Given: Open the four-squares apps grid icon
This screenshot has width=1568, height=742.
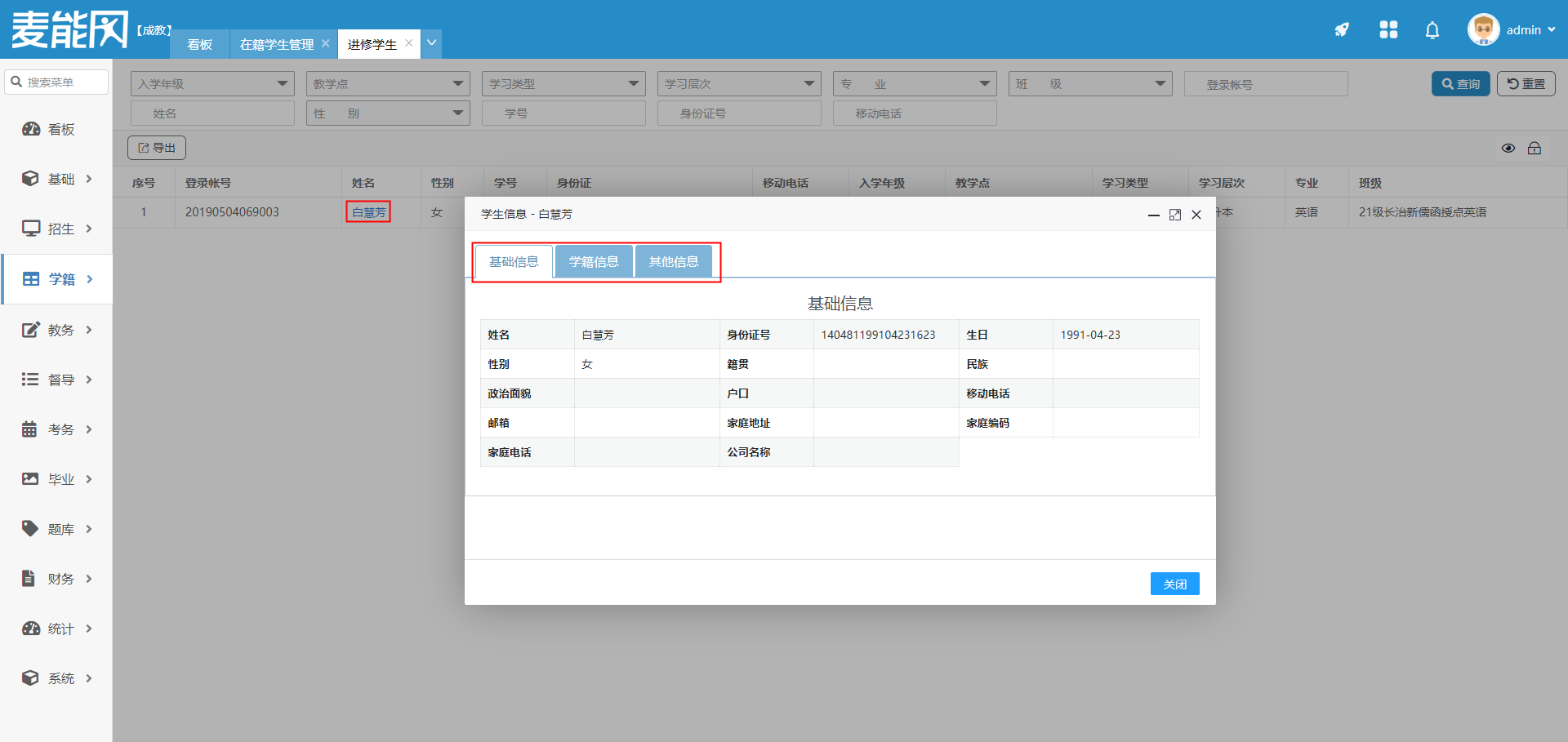Looking at the screenshot, I should tap(1388, 30).
